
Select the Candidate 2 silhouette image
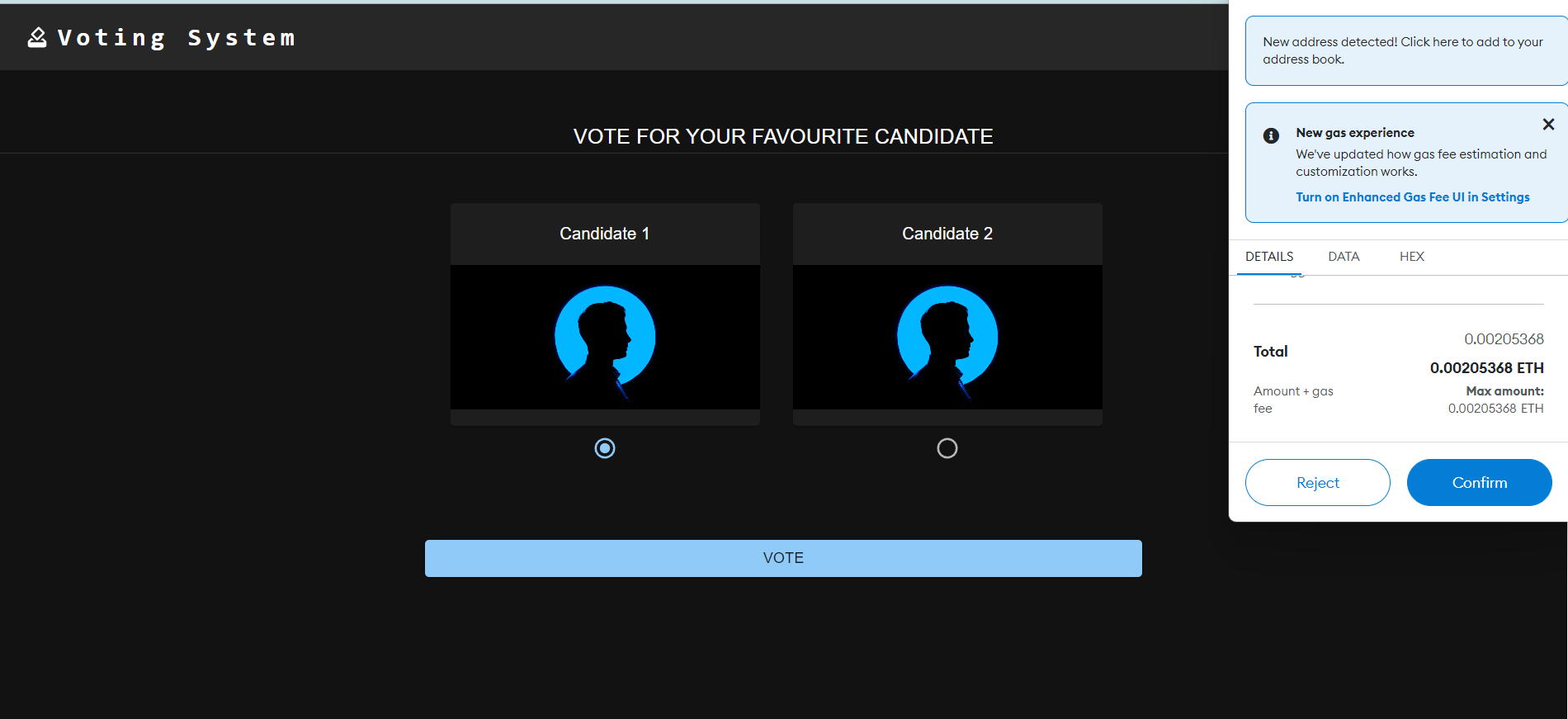947,338
